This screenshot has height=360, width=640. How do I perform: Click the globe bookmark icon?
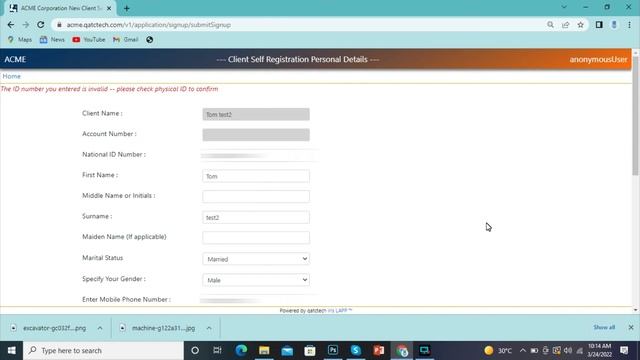pyautogui.click(x=150, y=40)
